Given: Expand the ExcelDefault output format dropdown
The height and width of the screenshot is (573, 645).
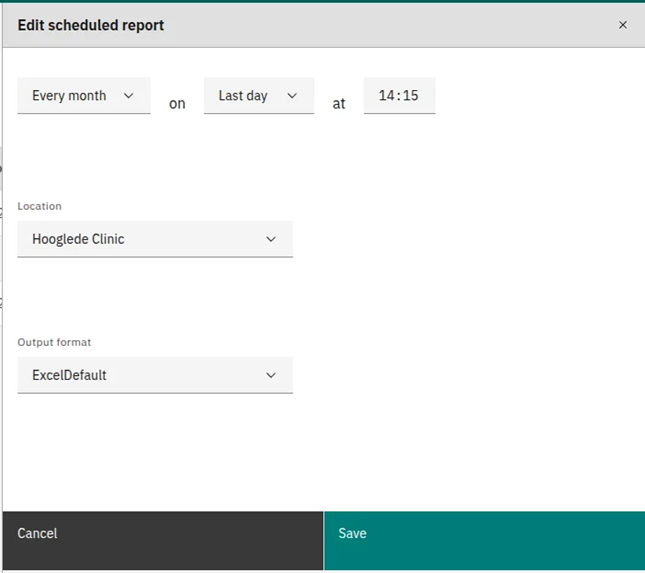Looking at the screenshot, I should coord(155,375).
